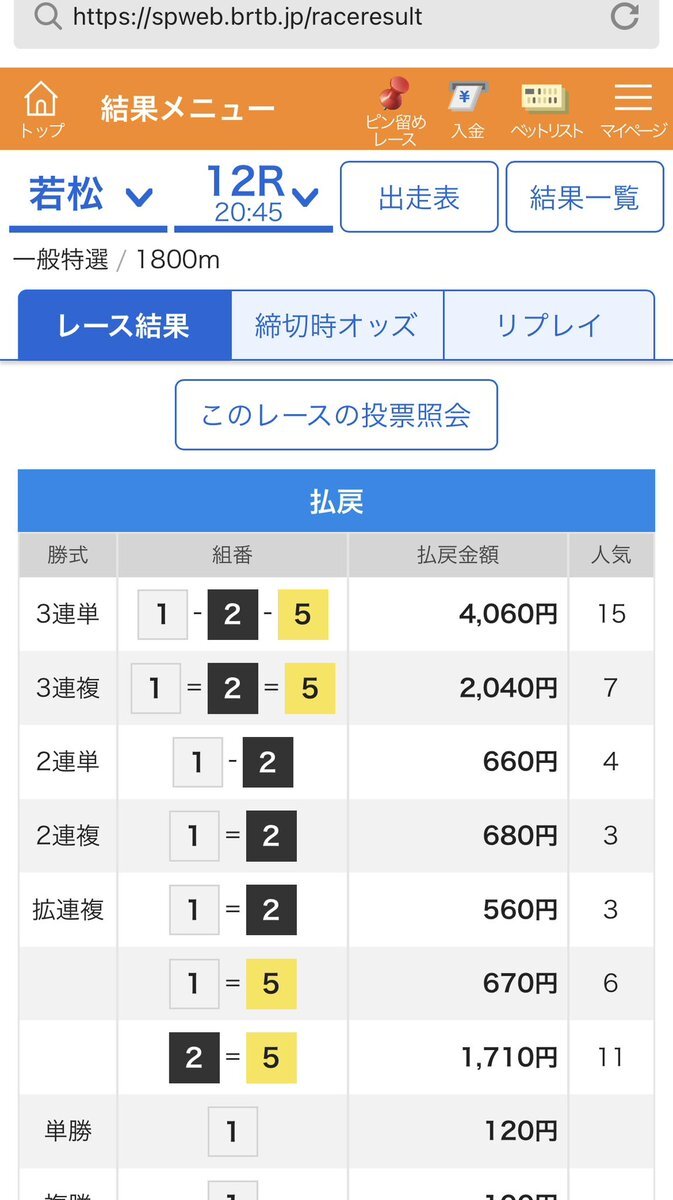Open the 入金 deposit icon
This screenshot has height=1200, width=673.
[467, 110]
